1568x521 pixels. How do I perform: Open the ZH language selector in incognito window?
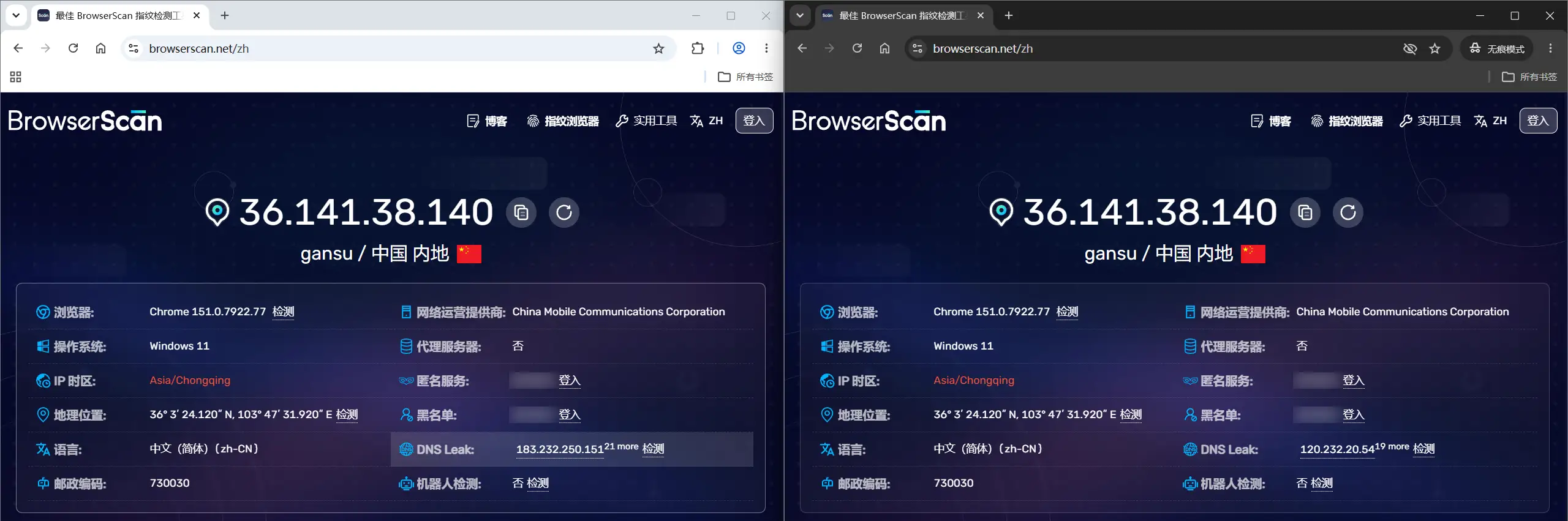1491,121
